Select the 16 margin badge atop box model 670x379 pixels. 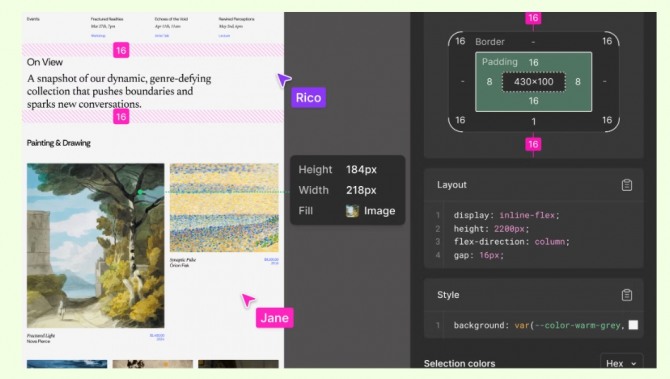(533, 18)
